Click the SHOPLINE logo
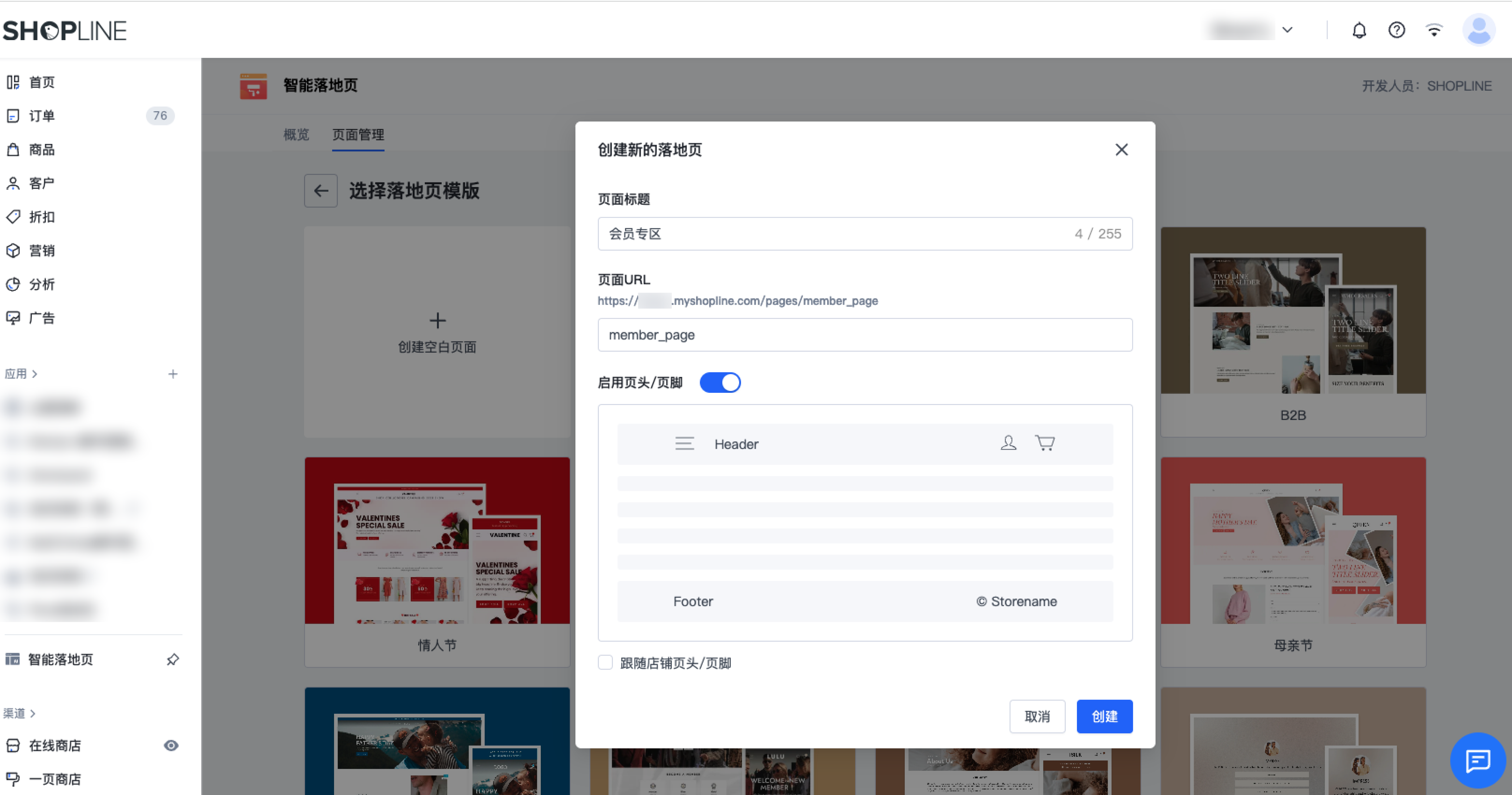 click(65, 31)
